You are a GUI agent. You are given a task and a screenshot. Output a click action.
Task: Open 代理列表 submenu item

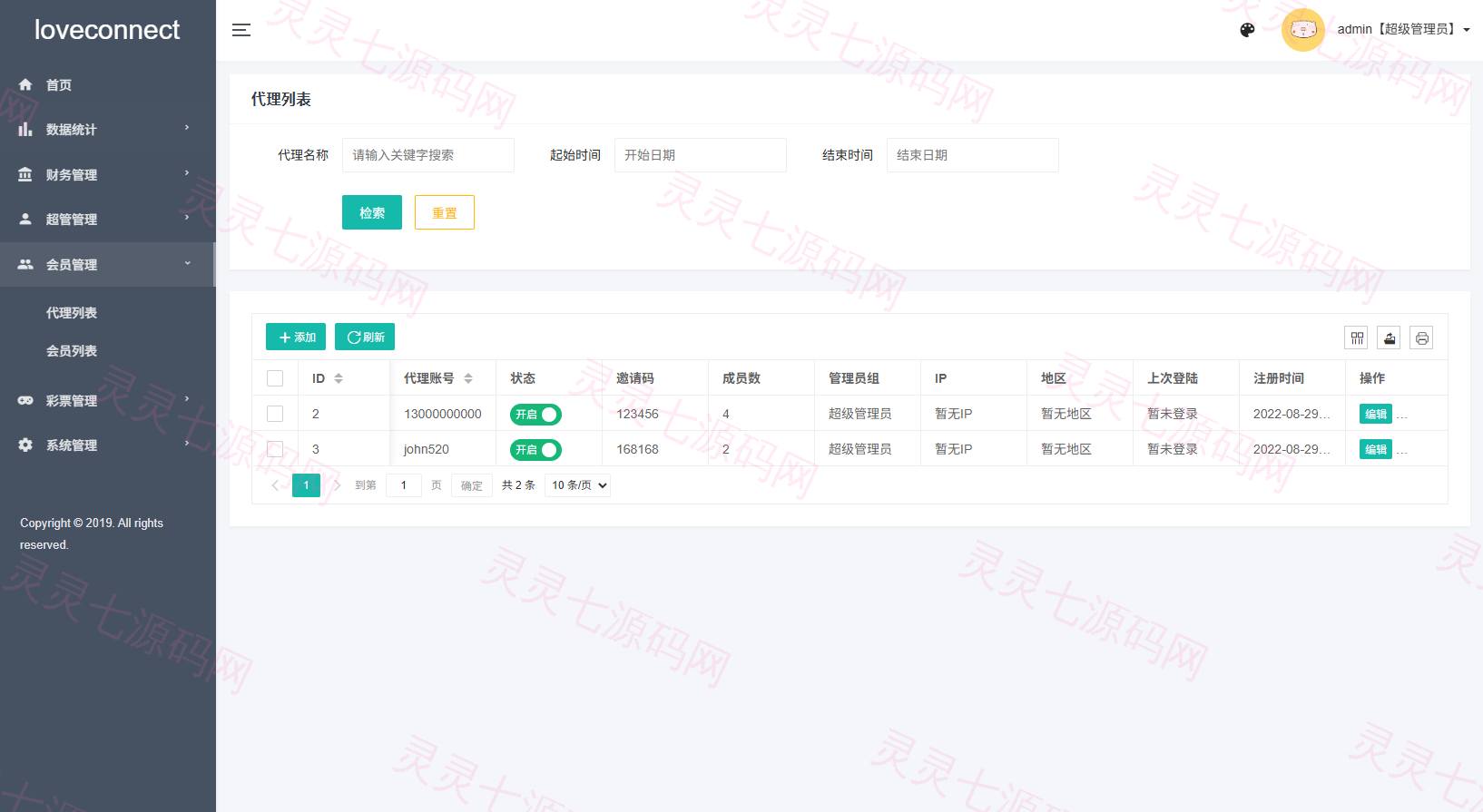coord(72,313)
